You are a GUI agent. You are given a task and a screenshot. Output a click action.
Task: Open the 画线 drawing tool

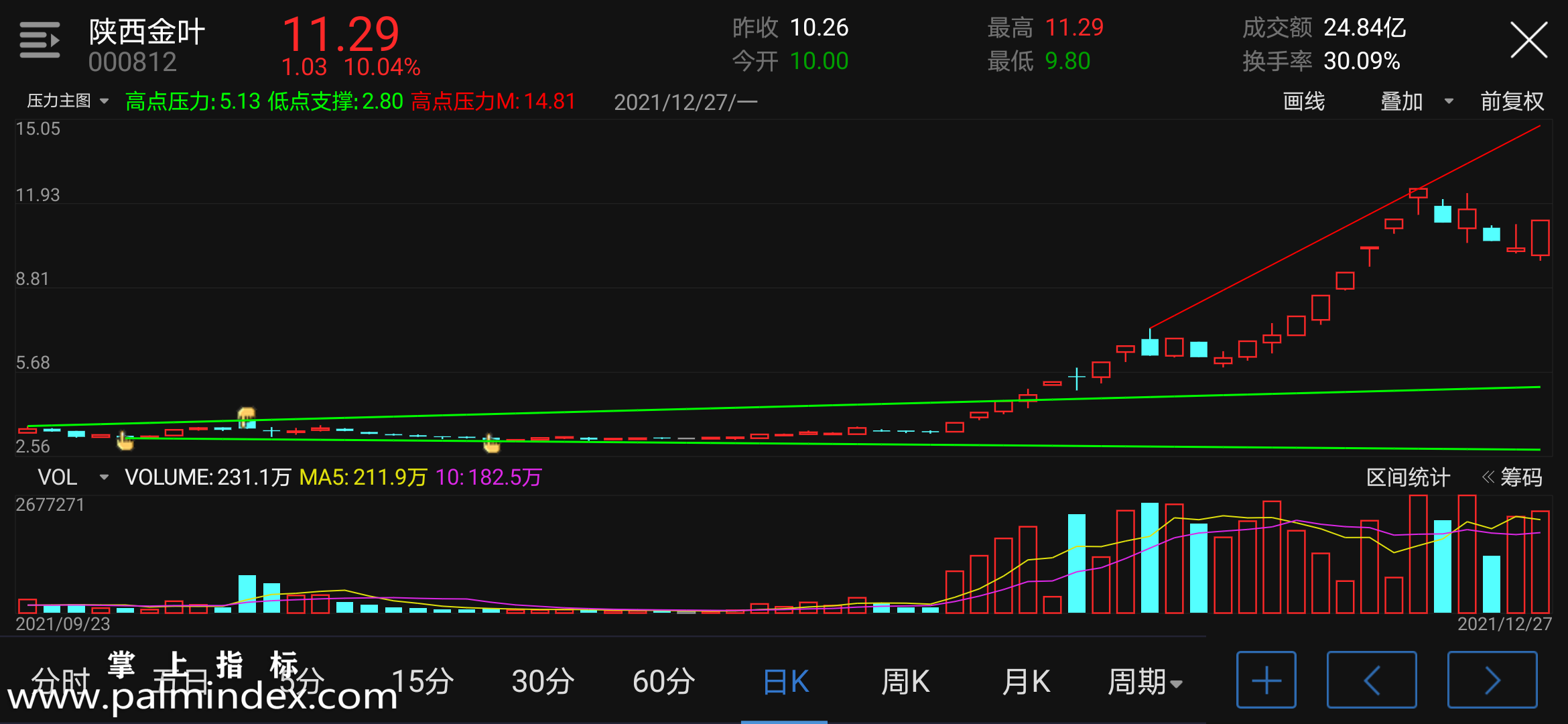pyautogui.click(x=1303, y=101)
